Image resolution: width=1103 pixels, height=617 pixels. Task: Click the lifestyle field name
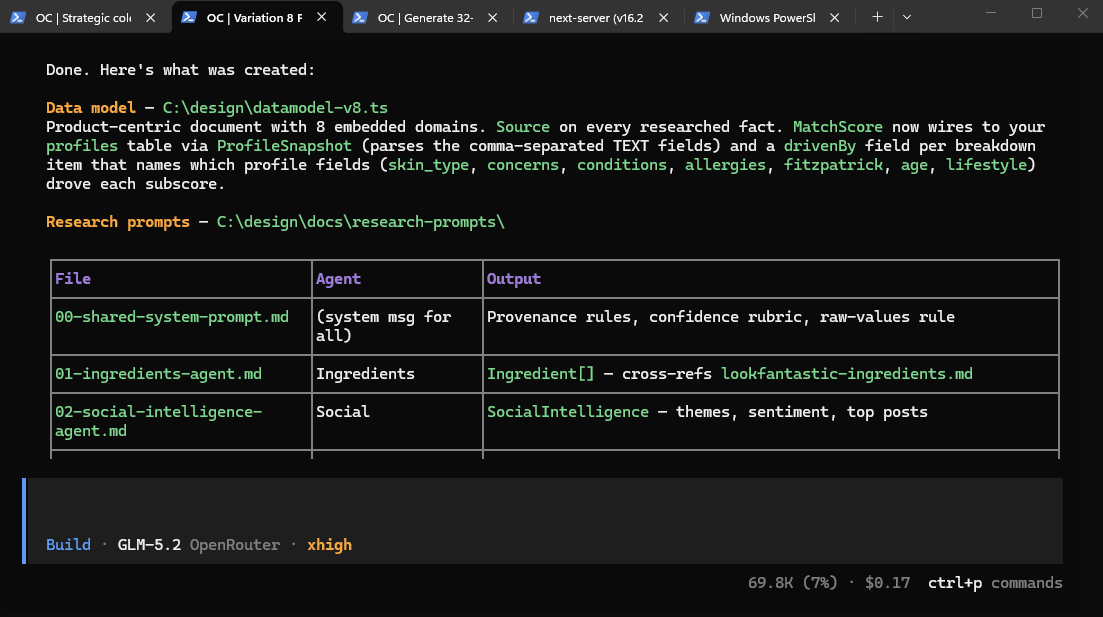pos(986,165)
